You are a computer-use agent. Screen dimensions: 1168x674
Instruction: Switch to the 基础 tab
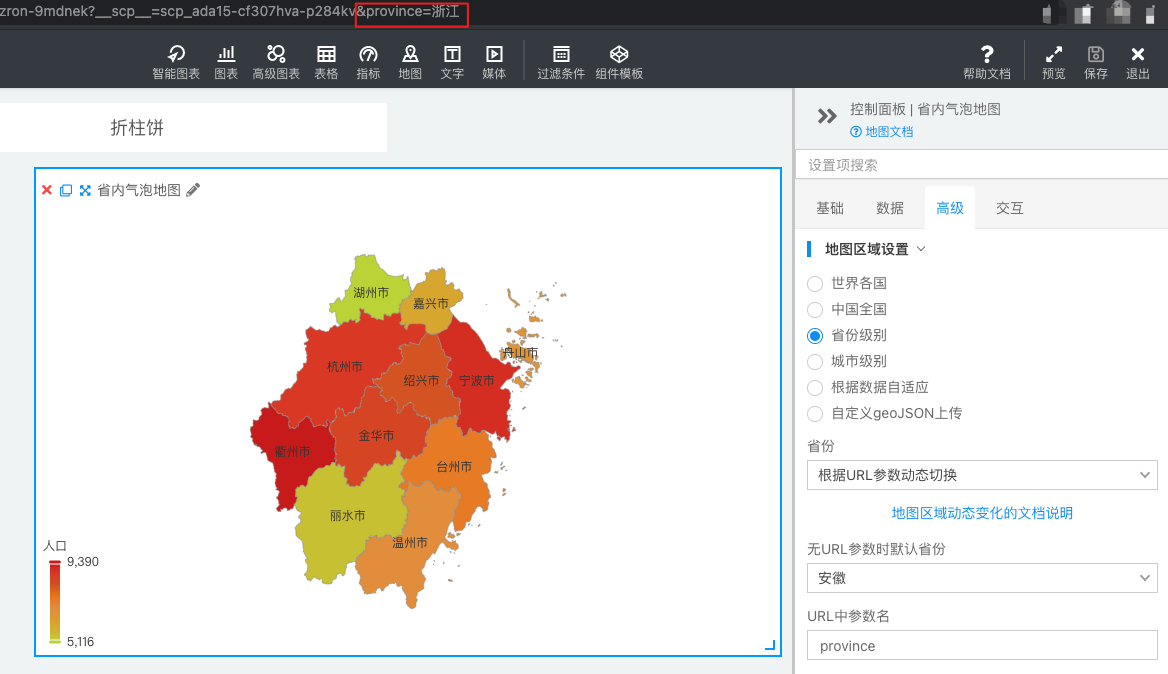click(830, 209)
